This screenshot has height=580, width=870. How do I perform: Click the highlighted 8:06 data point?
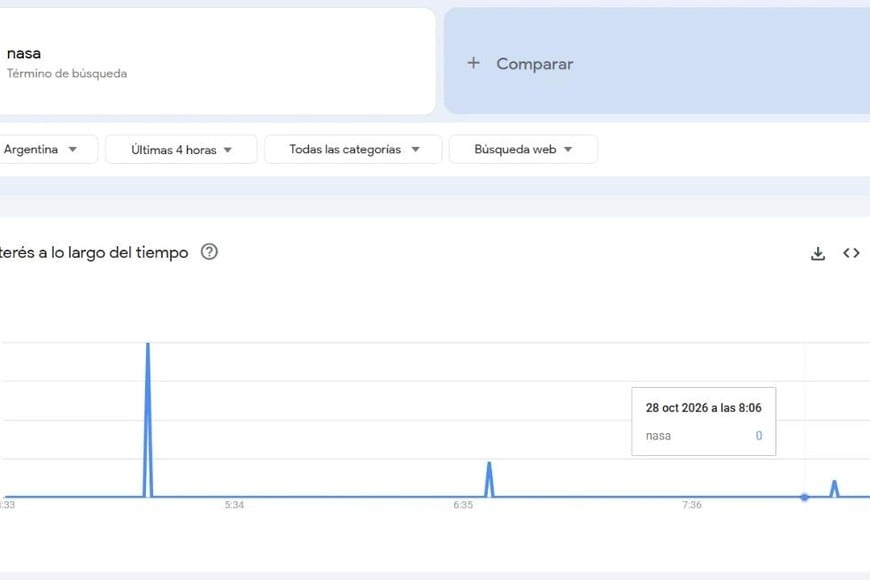(805, 497)
